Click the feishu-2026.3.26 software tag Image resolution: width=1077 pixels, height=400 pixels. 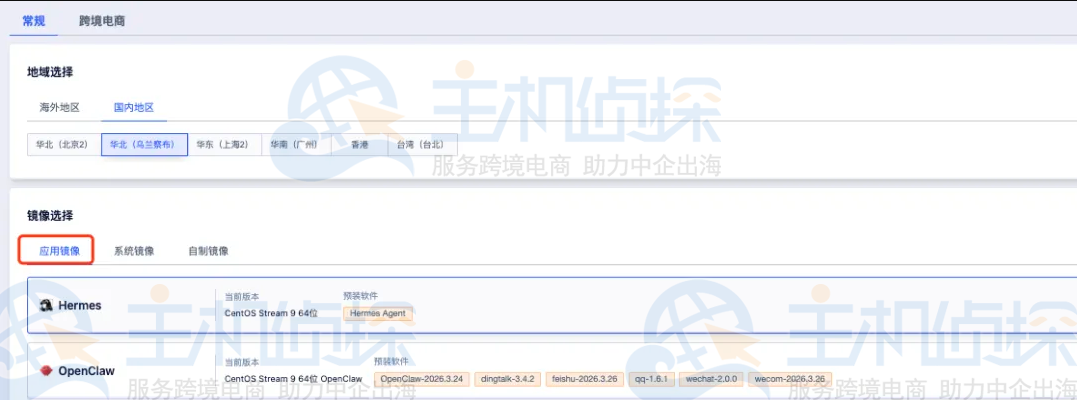(x=585, y=379)
